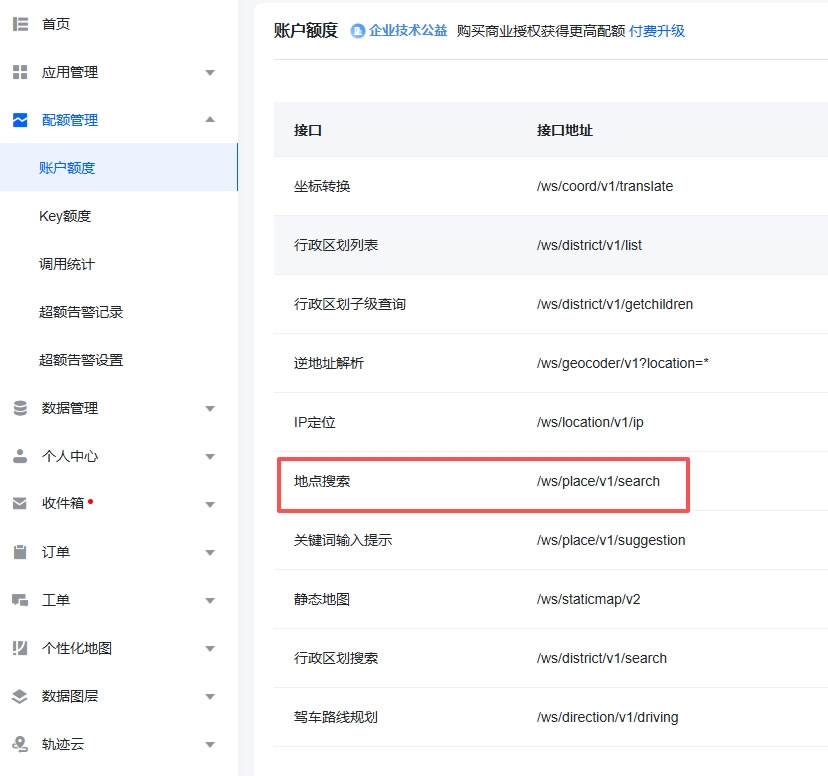This screenshot has height=781, width=828.
Task: Click the 订单 clipboard icon
Action: pos(20,552)
